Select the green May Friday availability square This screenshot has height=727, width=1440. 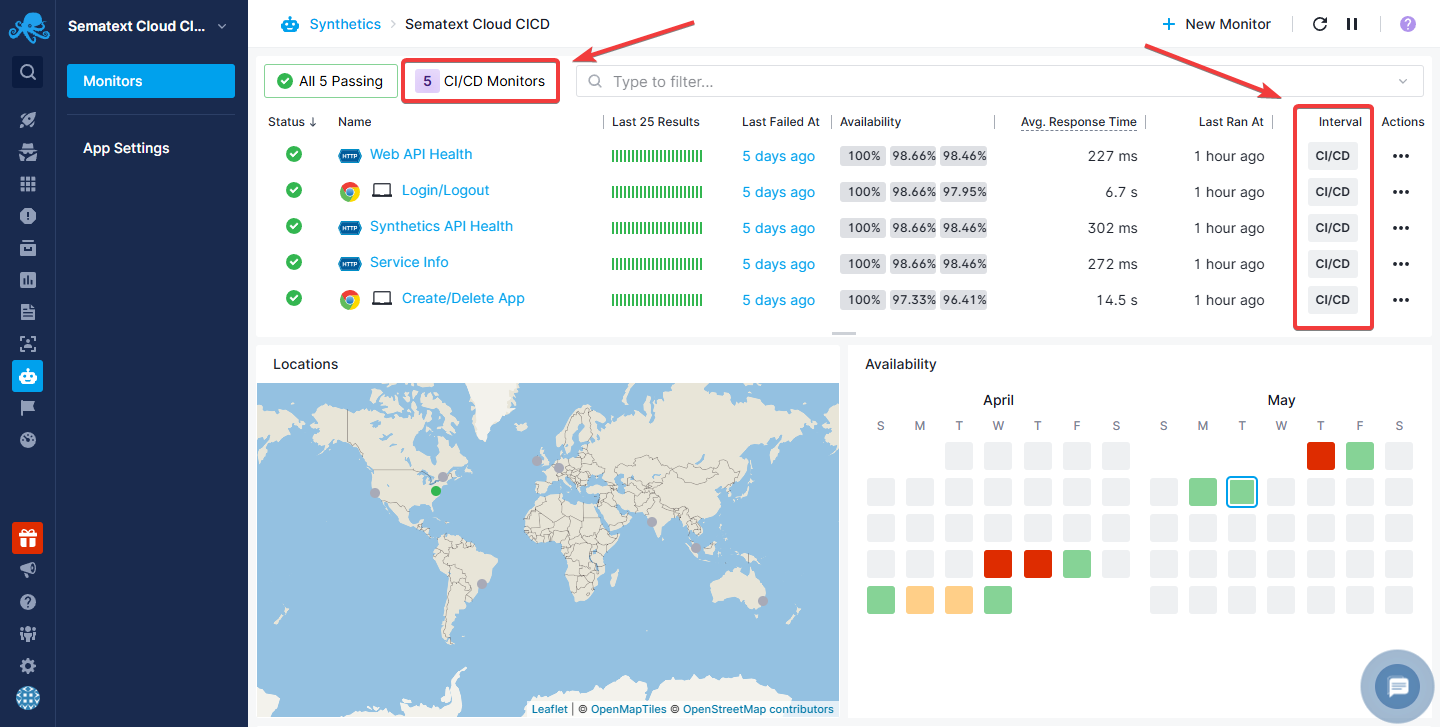pyautogui.click(x=1360, y=456)
